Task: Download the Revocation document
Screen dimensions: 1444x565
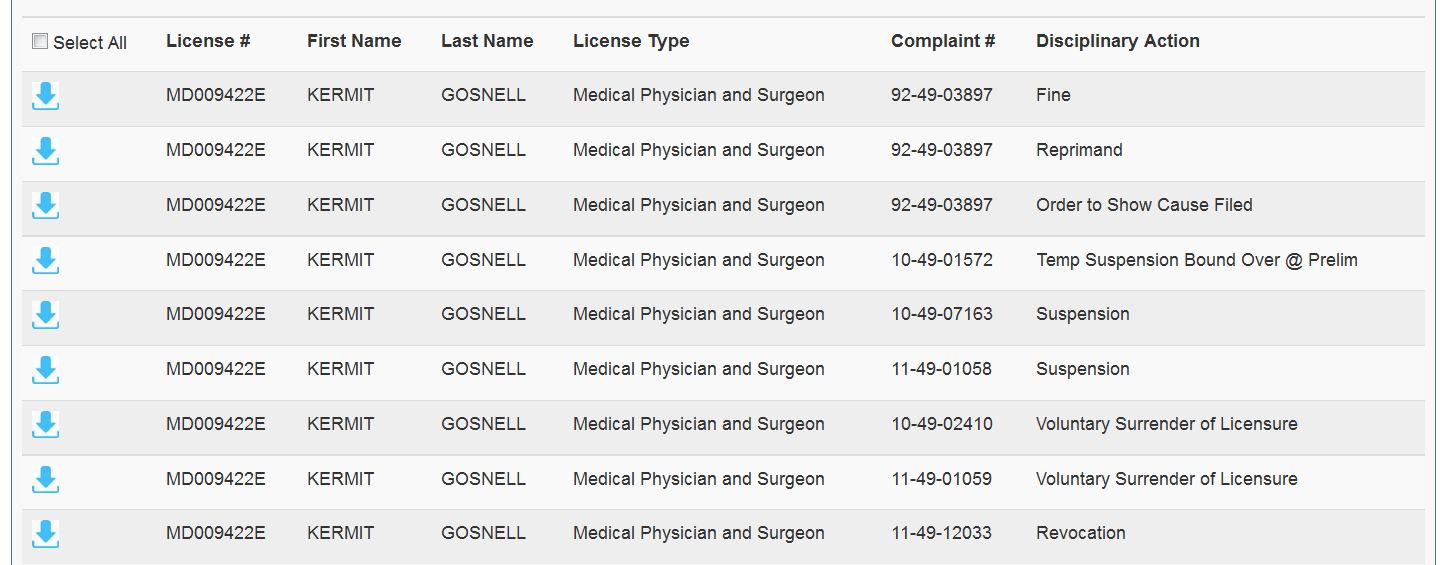Action: point(45,534)
